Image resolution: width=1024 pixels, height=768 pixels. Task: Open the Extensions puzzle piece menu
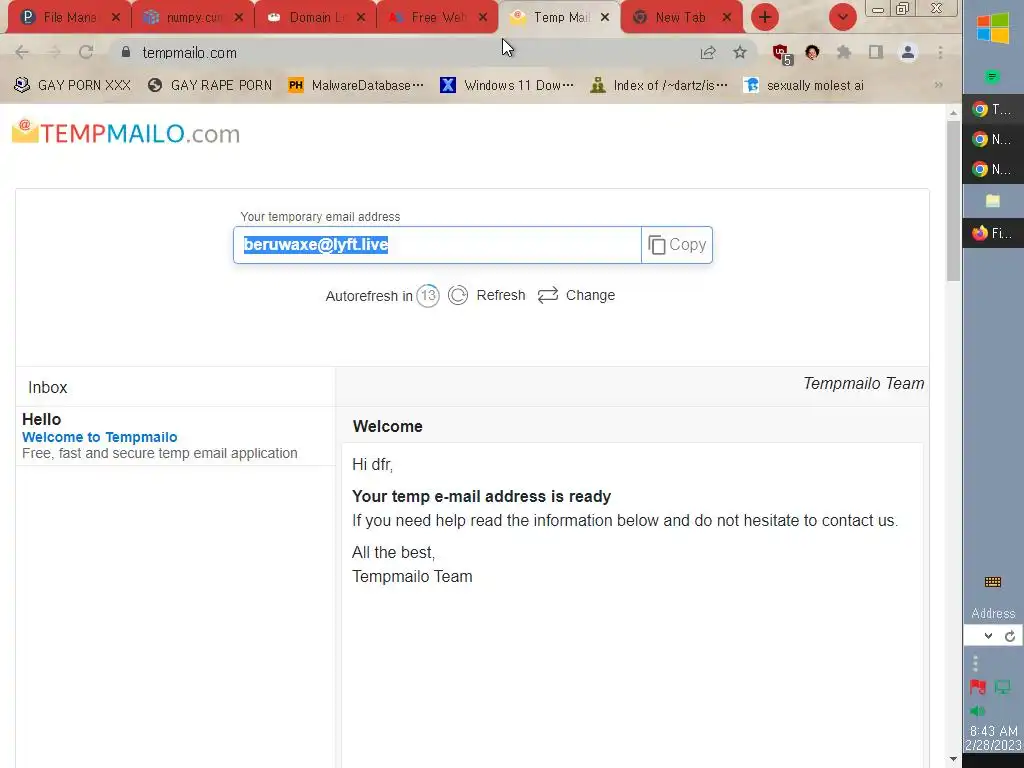(x=844, y=52)
